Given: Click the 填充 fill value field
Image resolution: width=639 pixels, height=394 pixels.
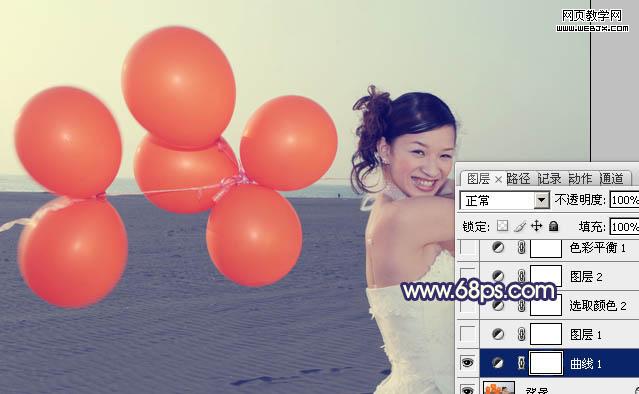Looking at the screenshot, I should [x=624, y=227].
